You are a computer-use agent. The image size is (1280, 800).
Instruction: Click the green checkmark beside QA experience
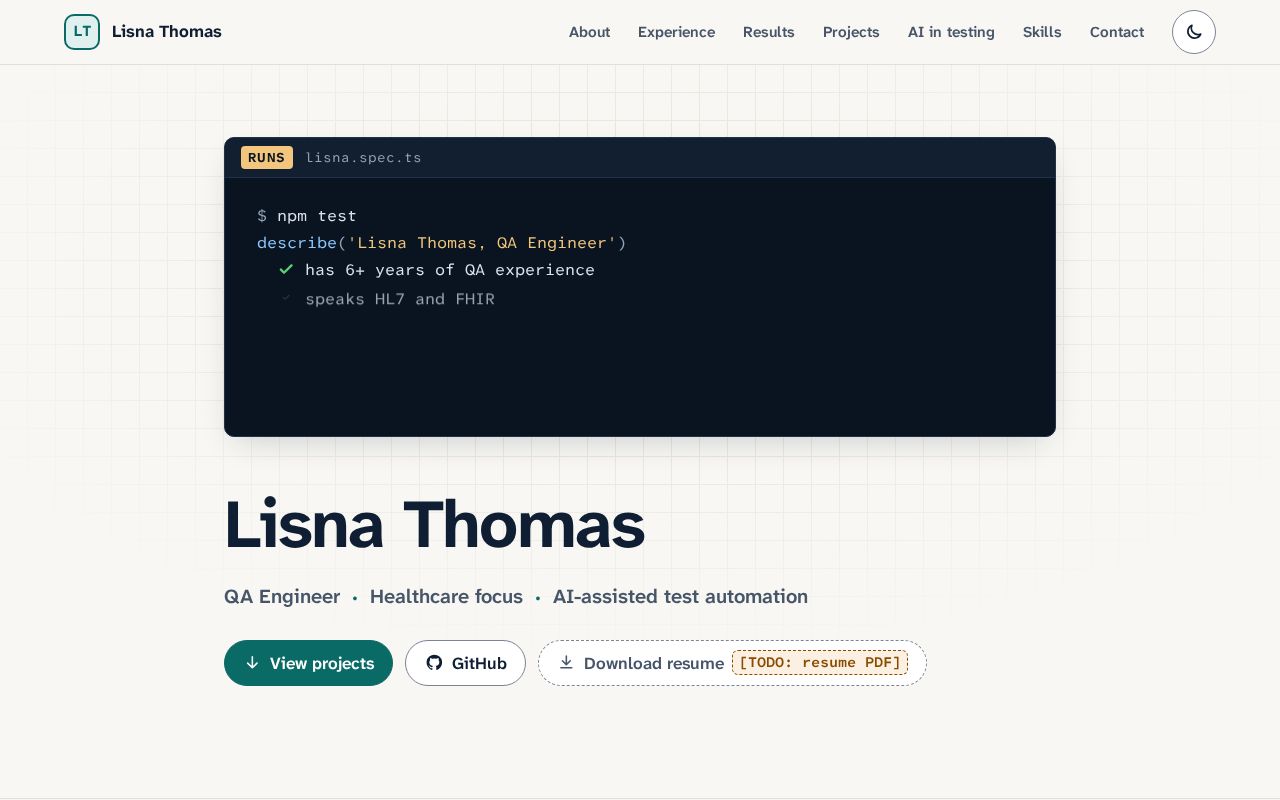point(286,269)
